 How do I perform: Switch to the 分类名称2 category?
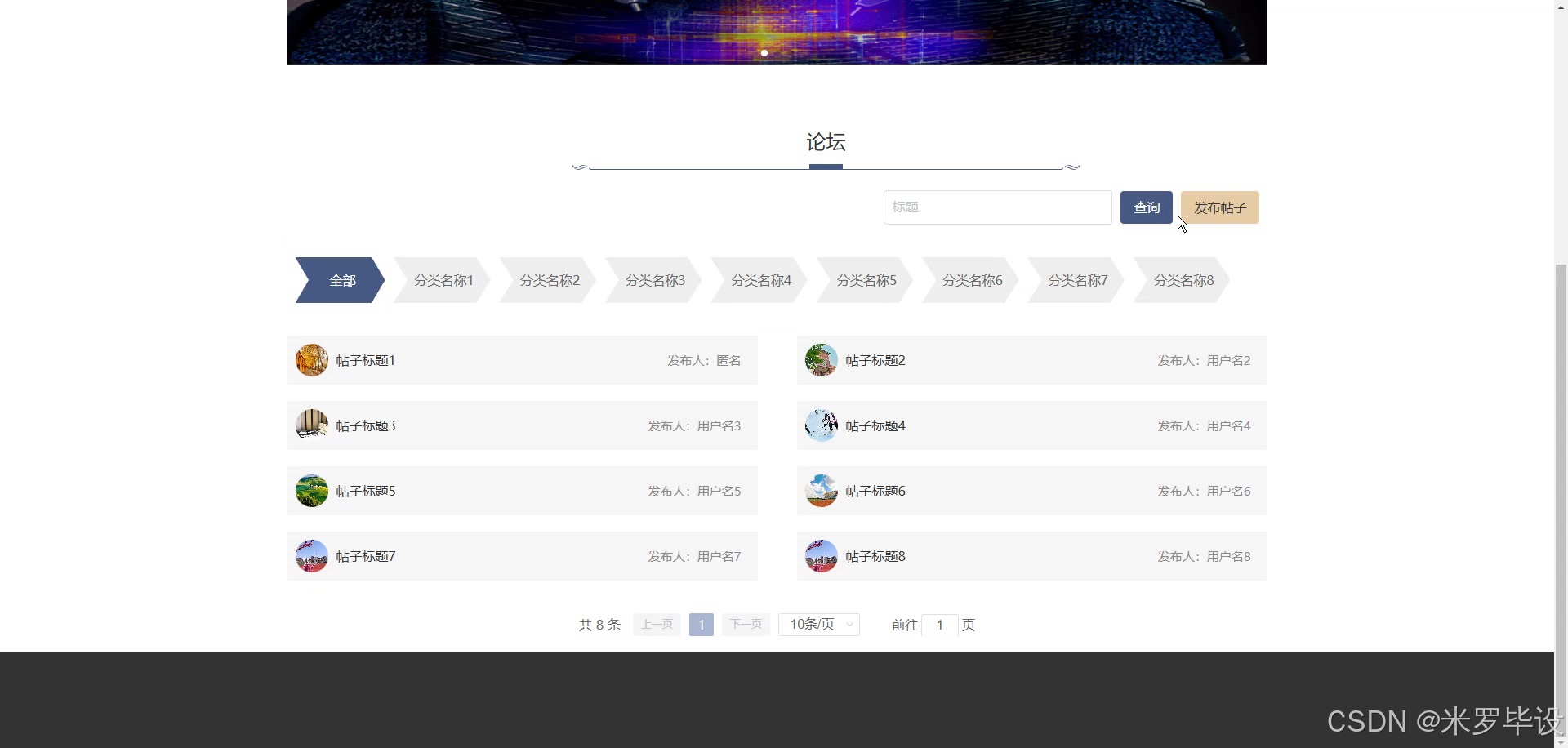pos(548,280)
